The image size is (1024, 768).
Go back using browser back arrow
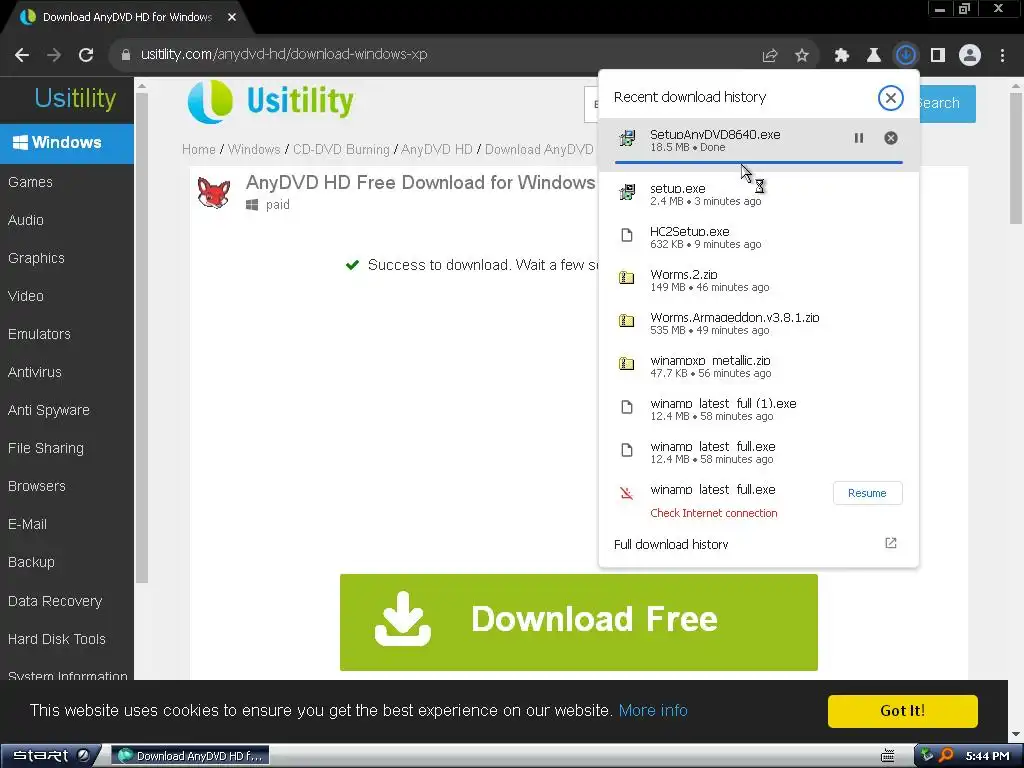[x=22, y=55]
